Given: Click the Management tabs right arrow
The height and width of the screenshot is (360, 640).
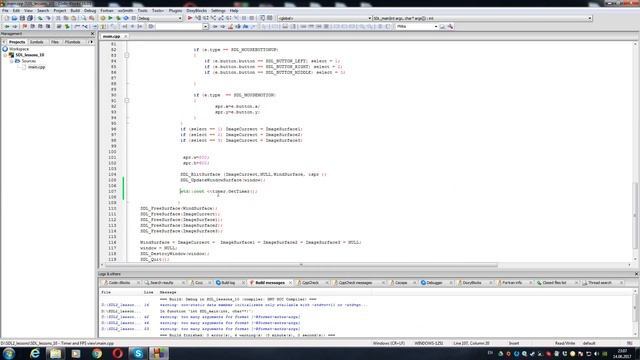Looking at the screenshot, I should (x=91, y=42).
